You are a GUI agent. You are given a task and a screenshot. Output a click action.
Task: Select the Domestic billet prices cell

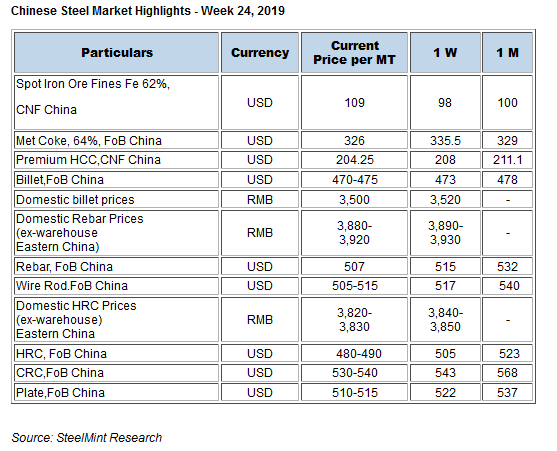click(x=117, y=200)
